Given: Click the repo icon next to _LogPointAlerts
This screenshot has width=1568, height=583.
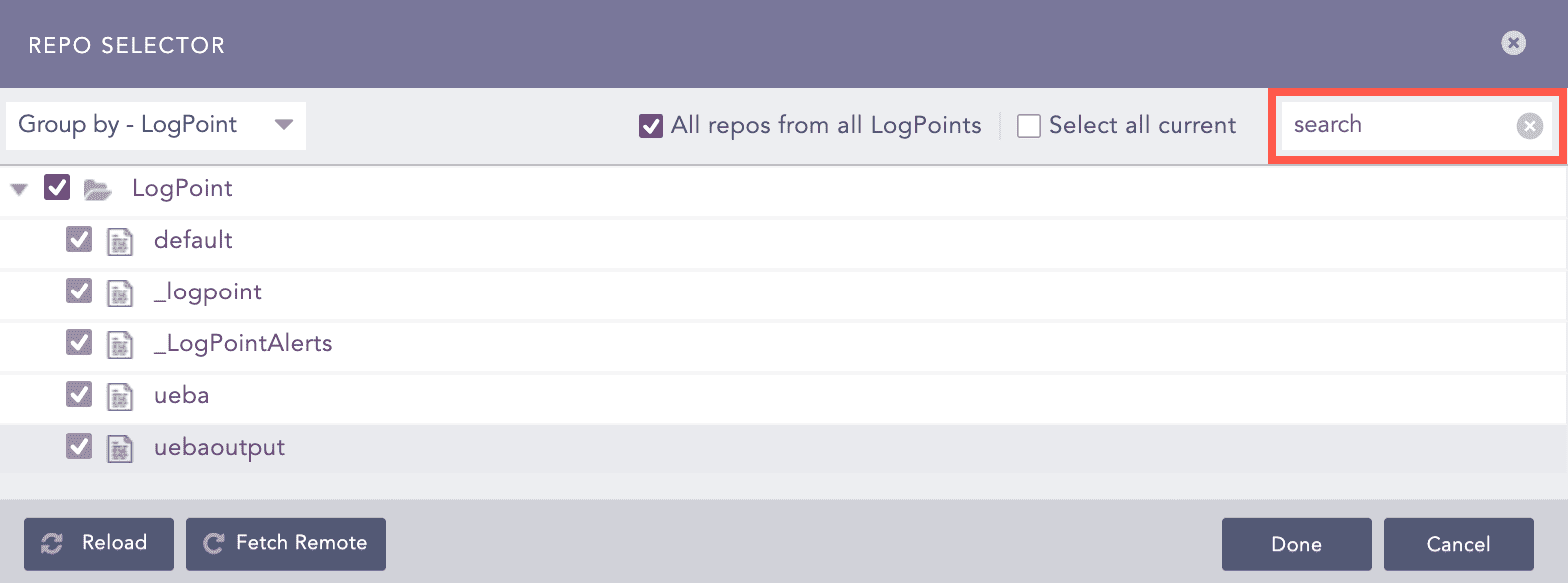Looking at the screenshot, I should point(120,343).
